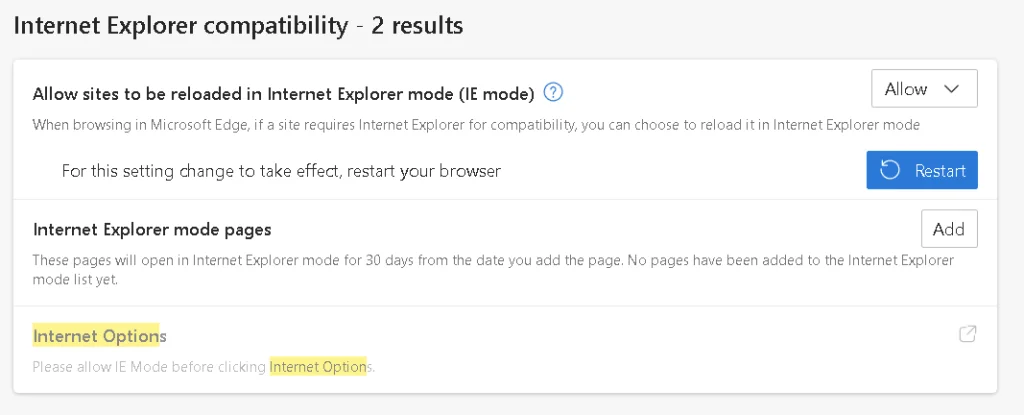The width and height of the screenshot is (1024, 415).
Task: Click the '2 results' count in heading
Action: coord(417,25)
